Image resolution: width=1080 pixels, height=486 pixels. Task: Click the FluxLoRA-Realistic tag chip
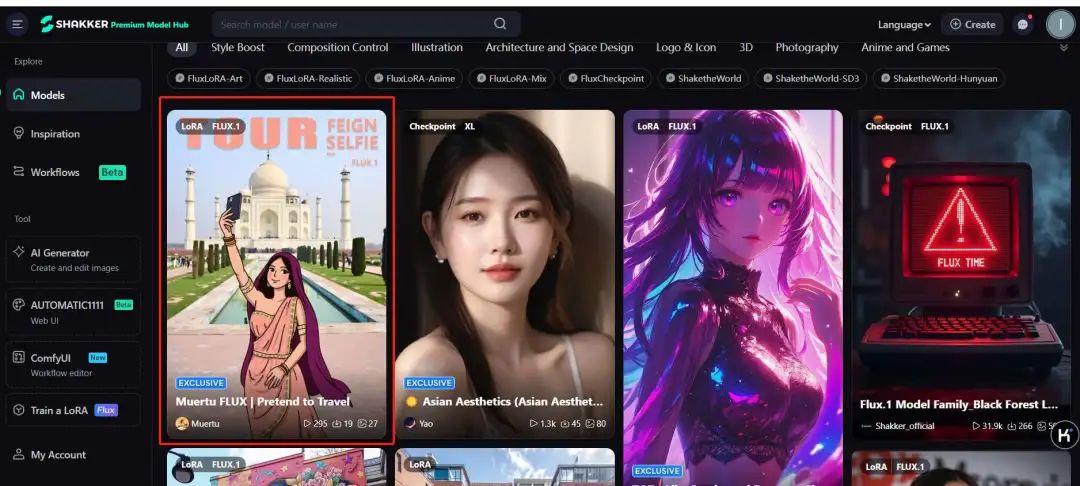pos(307,78)
